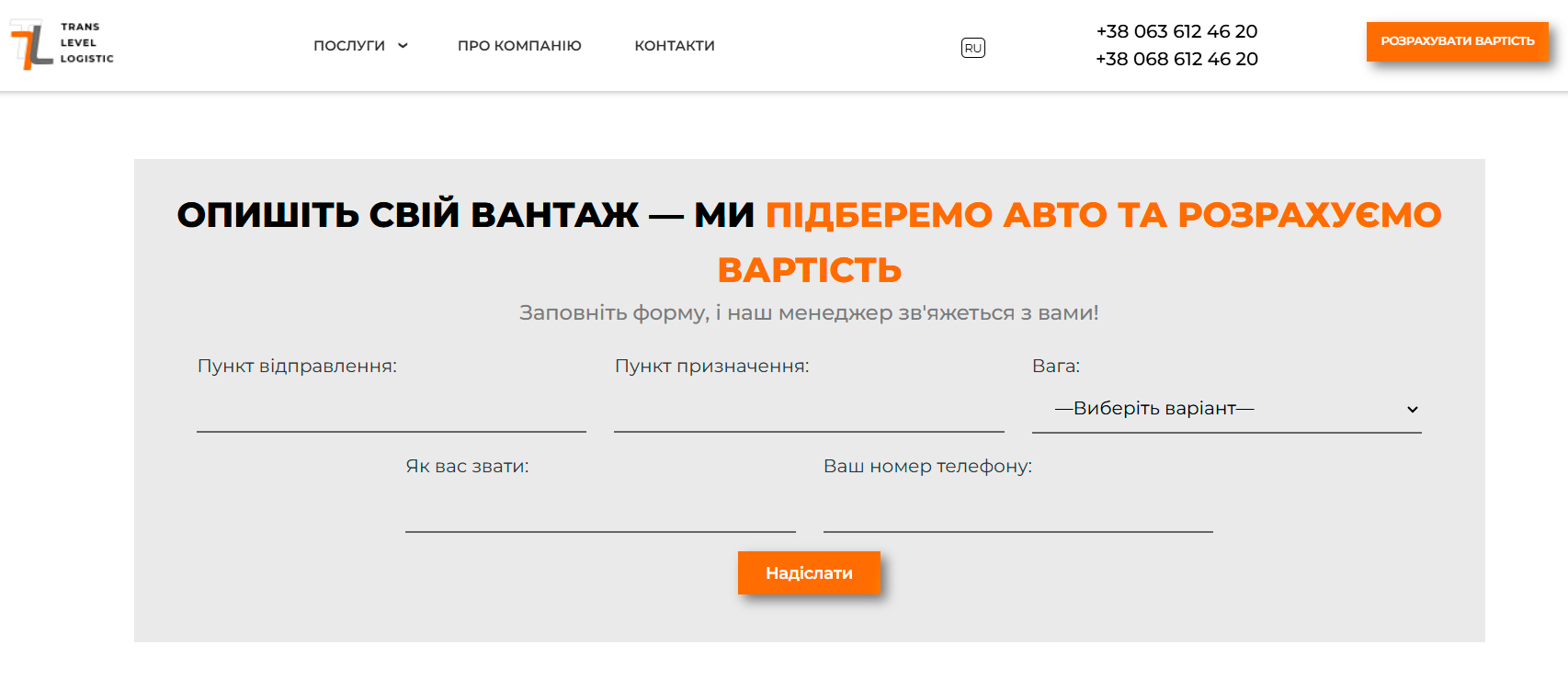Focus the Пункт відправлення input field
1568x679 pixels.
(392, 410)
